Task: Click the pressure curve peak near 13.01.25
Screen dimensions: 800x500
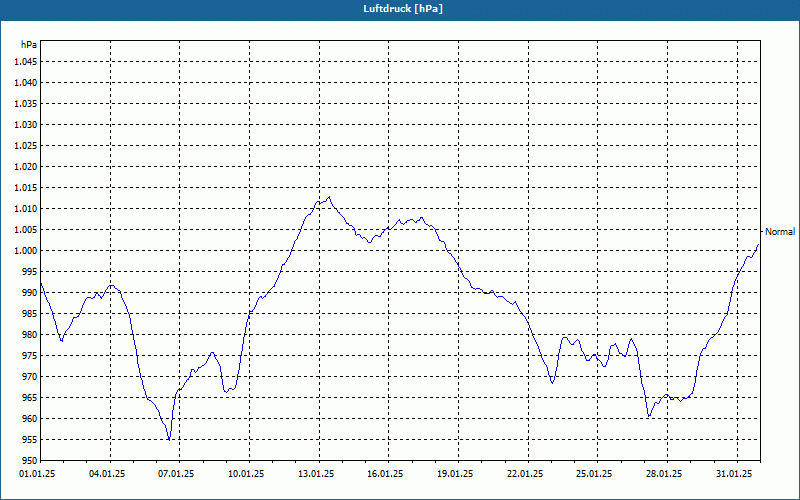Action: click(x=329, y=197)
